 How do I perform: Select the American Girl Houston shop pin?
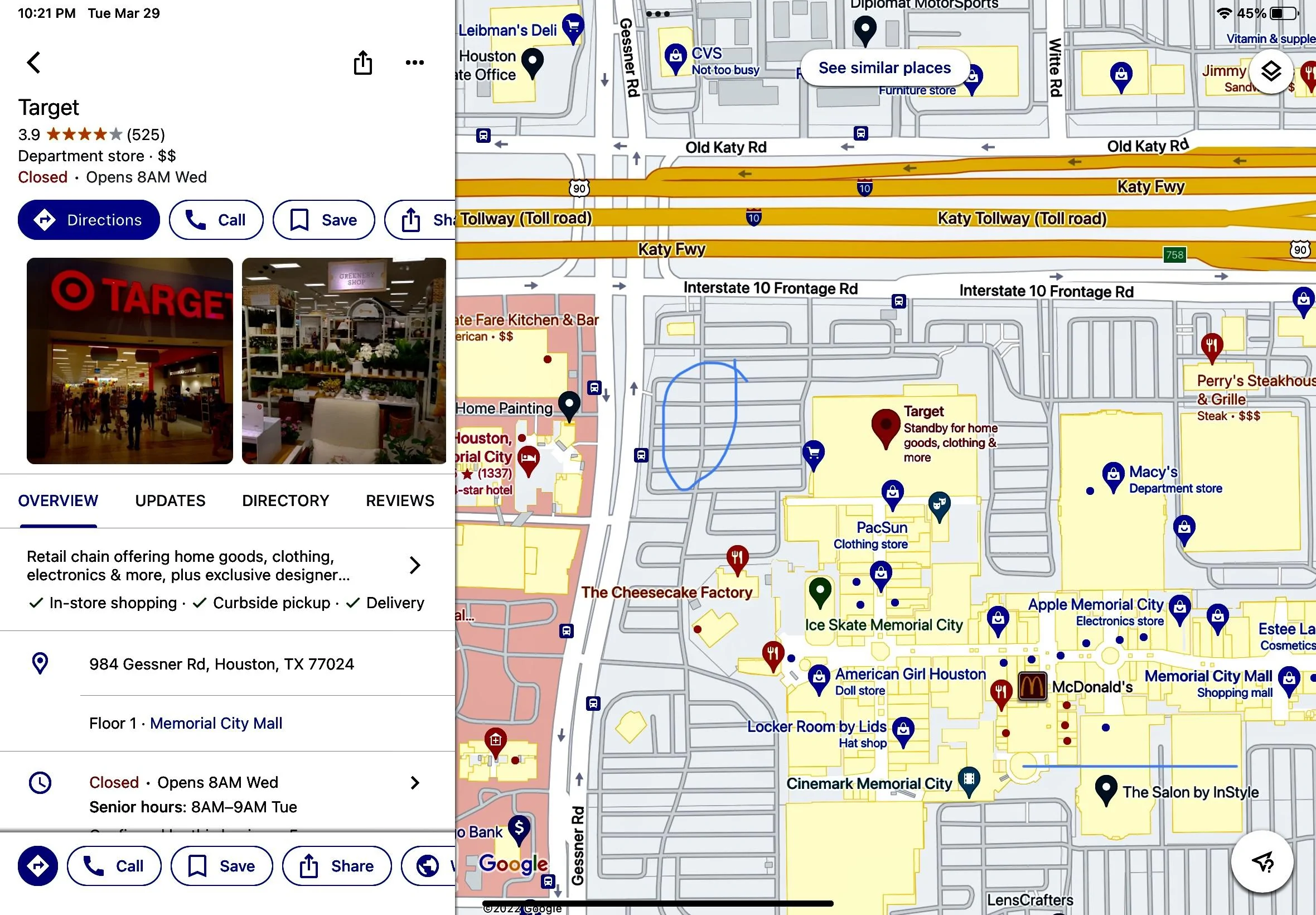[x=819, y=680]
